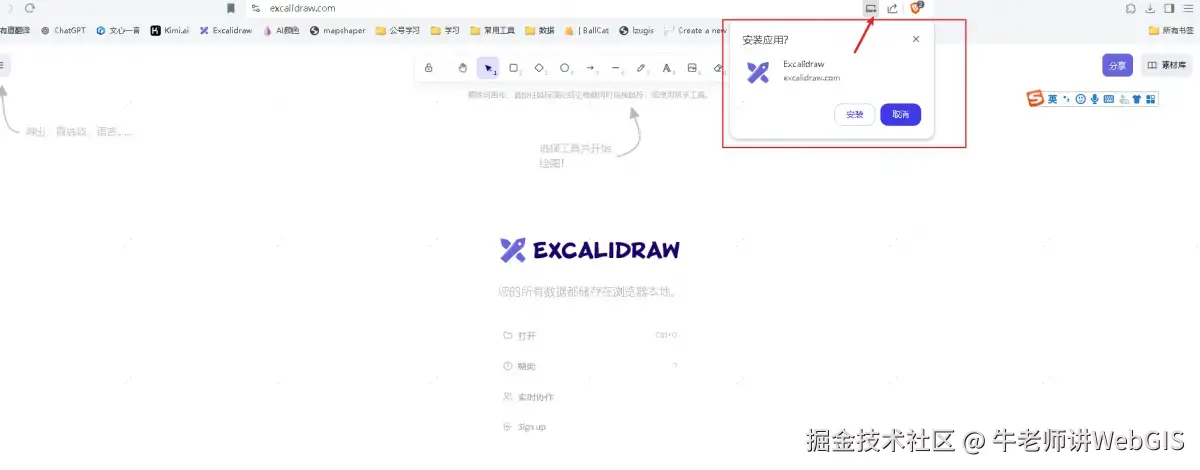Open the hamburger main menu

(4, 65)
